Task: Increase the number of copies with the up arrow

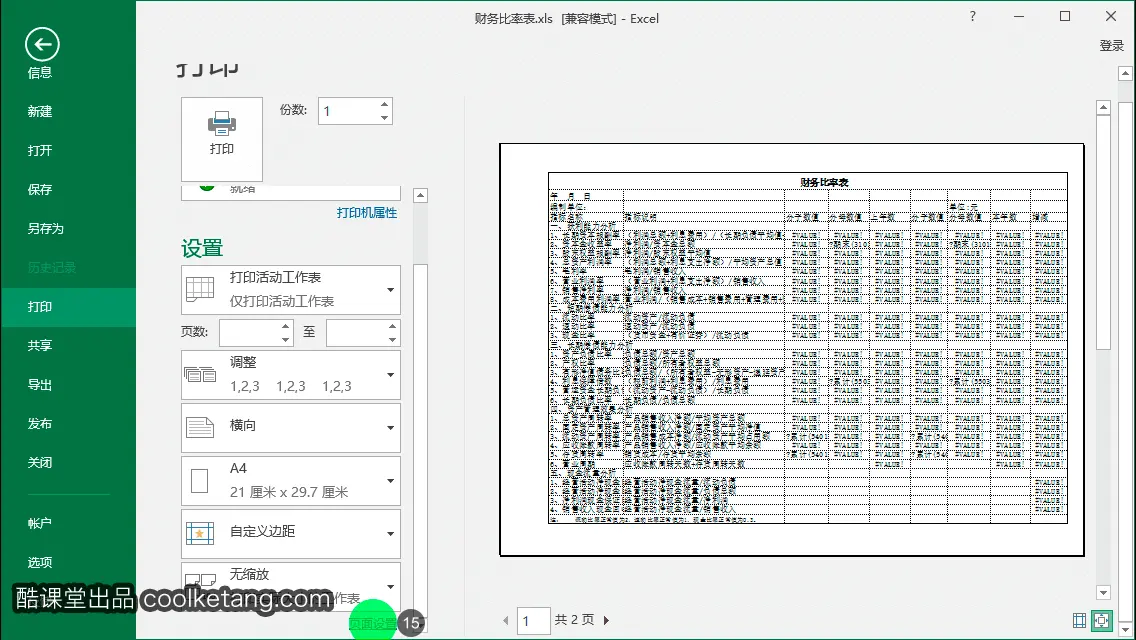Action: click(x=385, y=104)
